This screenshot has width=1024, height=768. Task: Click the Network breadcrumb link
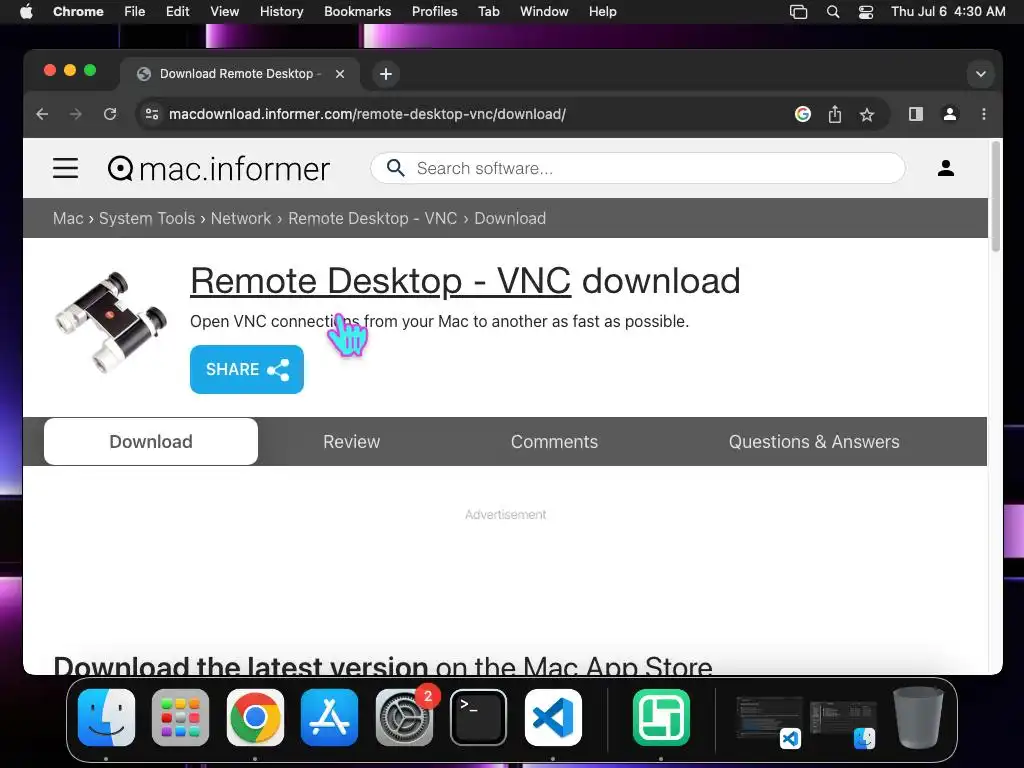tap(241, 218)
